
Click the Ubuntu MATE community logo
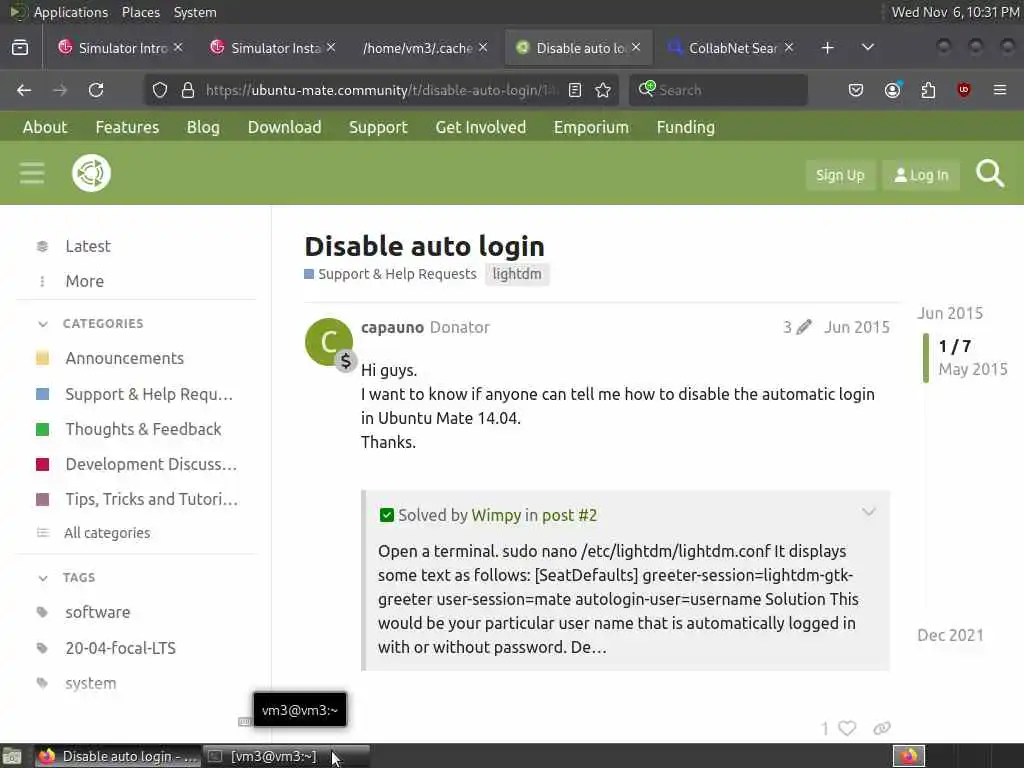pyautogui.click(x=91, y=173)
